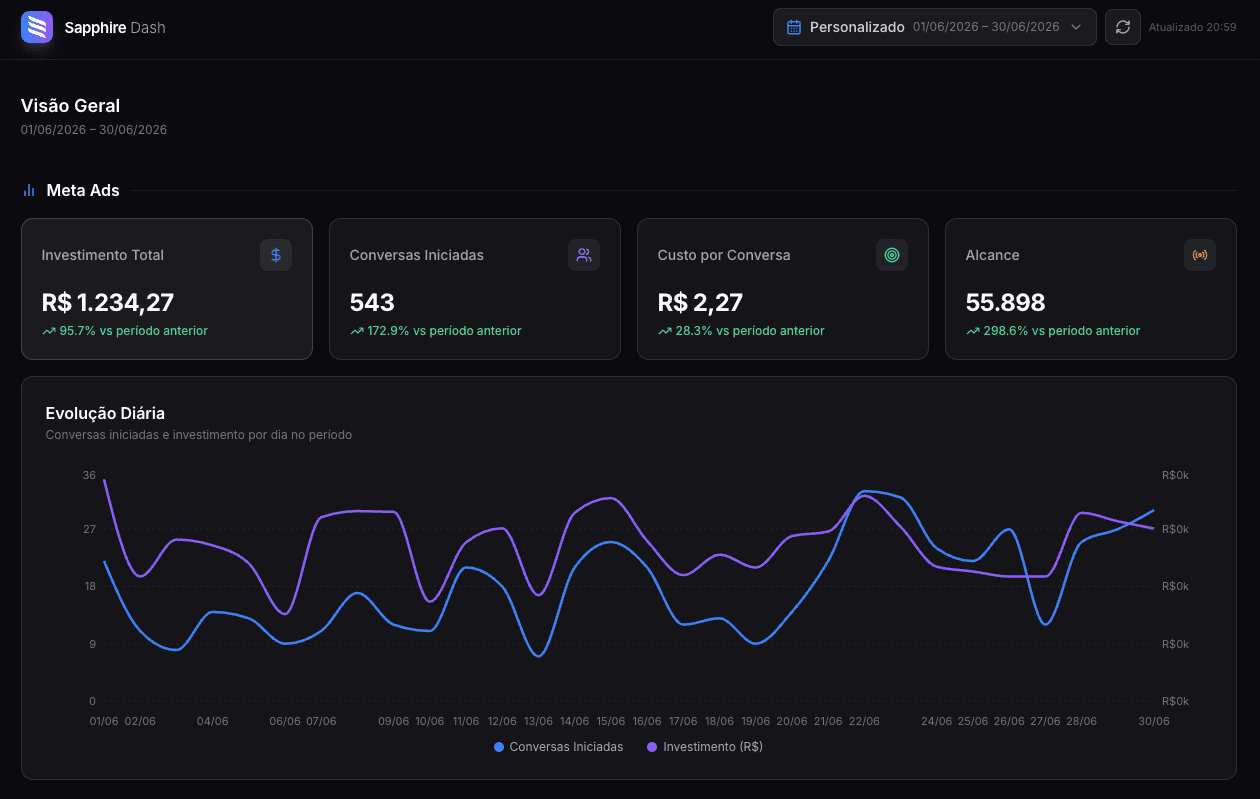Click the target icon on Custo por Conversa
The width and height of the screenshot is (1260, 799).
tap(892, 255)
